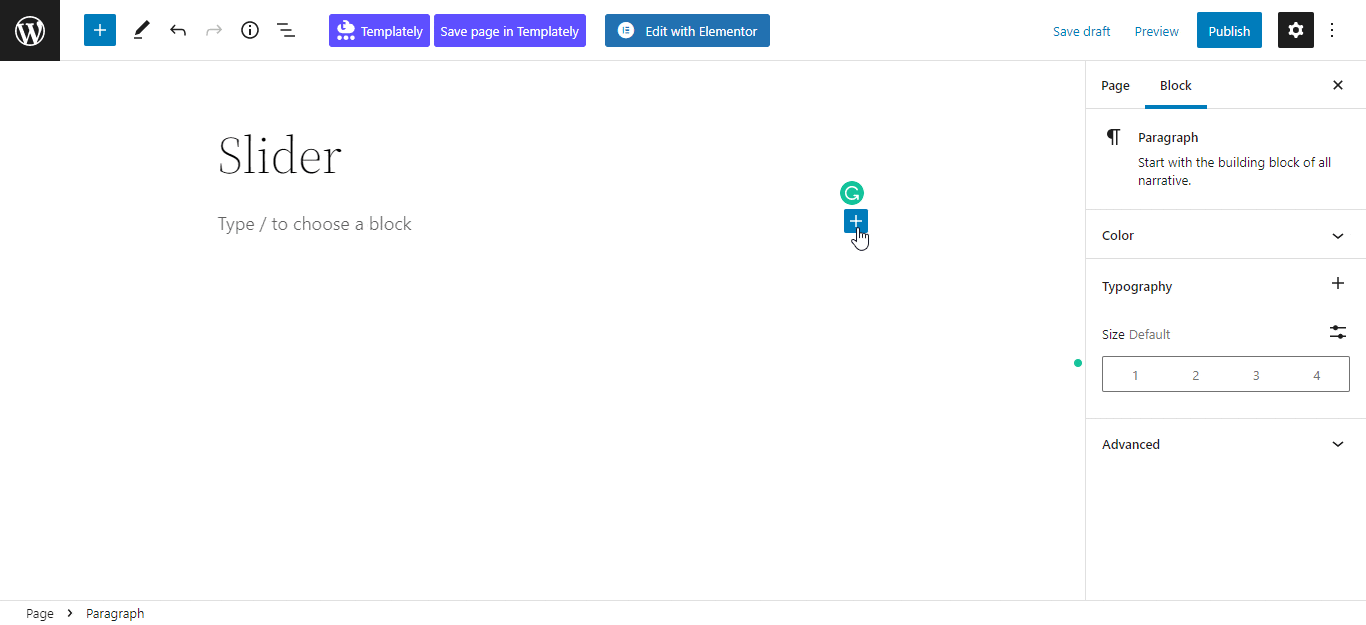
Task: Click the Grammarly icon near the paragraph
Action: (x=851, y=192)
